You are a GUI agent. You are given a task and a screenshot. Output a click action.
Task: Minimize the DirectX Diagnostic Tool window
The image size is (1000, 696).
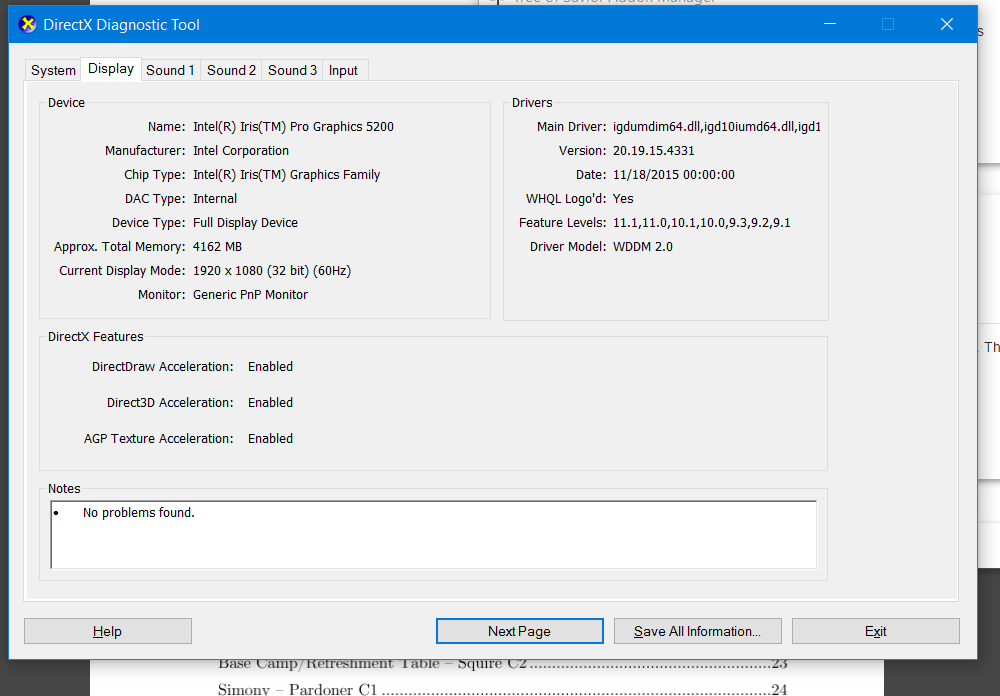tap(828, 24)
